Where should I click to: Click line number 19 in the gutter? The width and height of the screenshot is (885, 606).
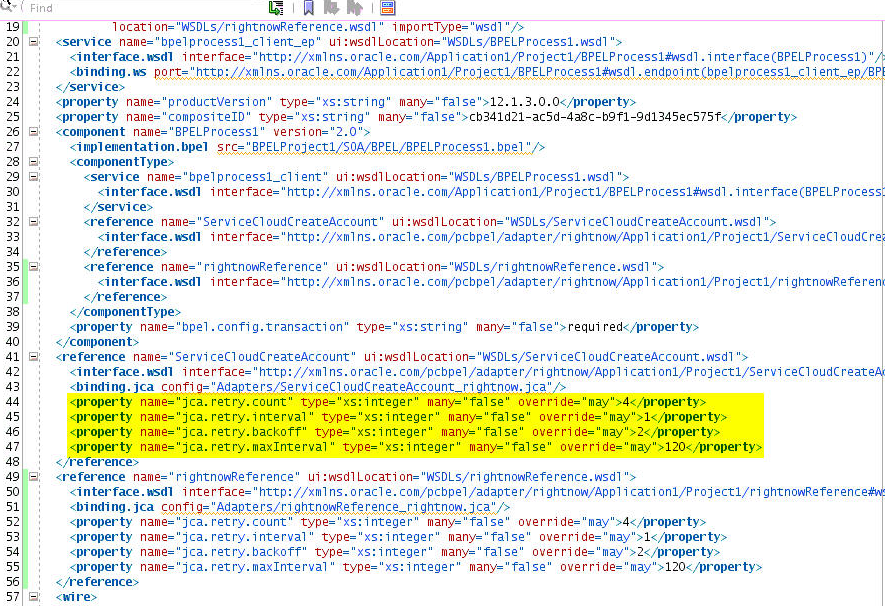pyautogui.click(x=12, y=27)
